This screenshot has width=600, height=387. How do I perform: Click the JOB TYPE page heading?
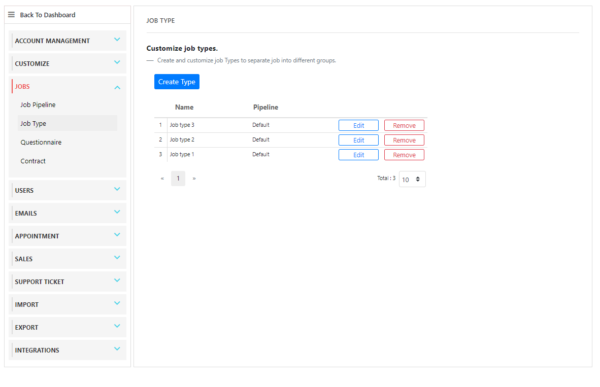pos(161,21)
